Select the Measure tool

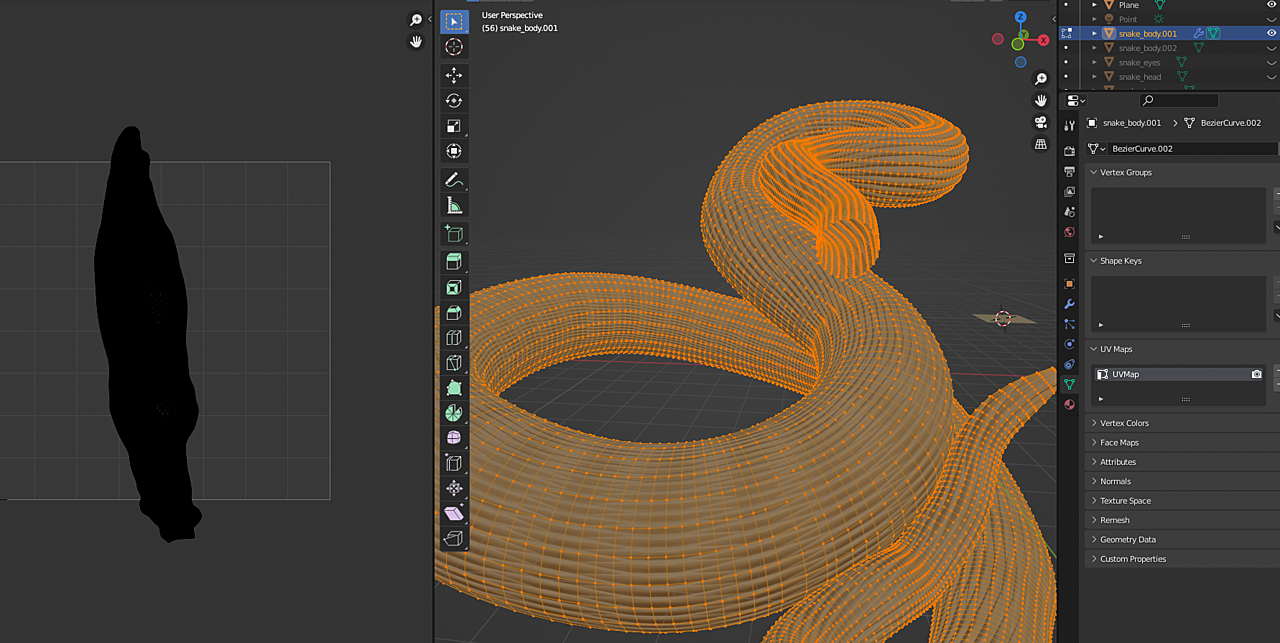coord(454,205)
